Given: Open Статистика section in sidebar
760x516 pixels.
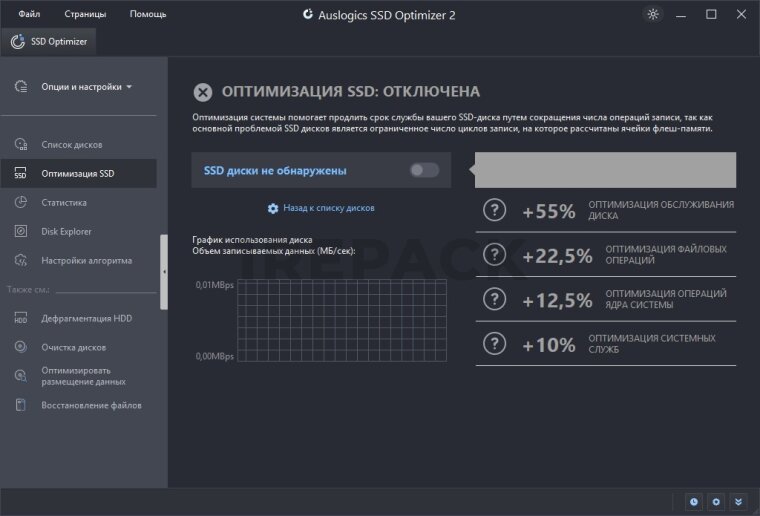Looking at the screenshot, I should click(x=63, y=203).
